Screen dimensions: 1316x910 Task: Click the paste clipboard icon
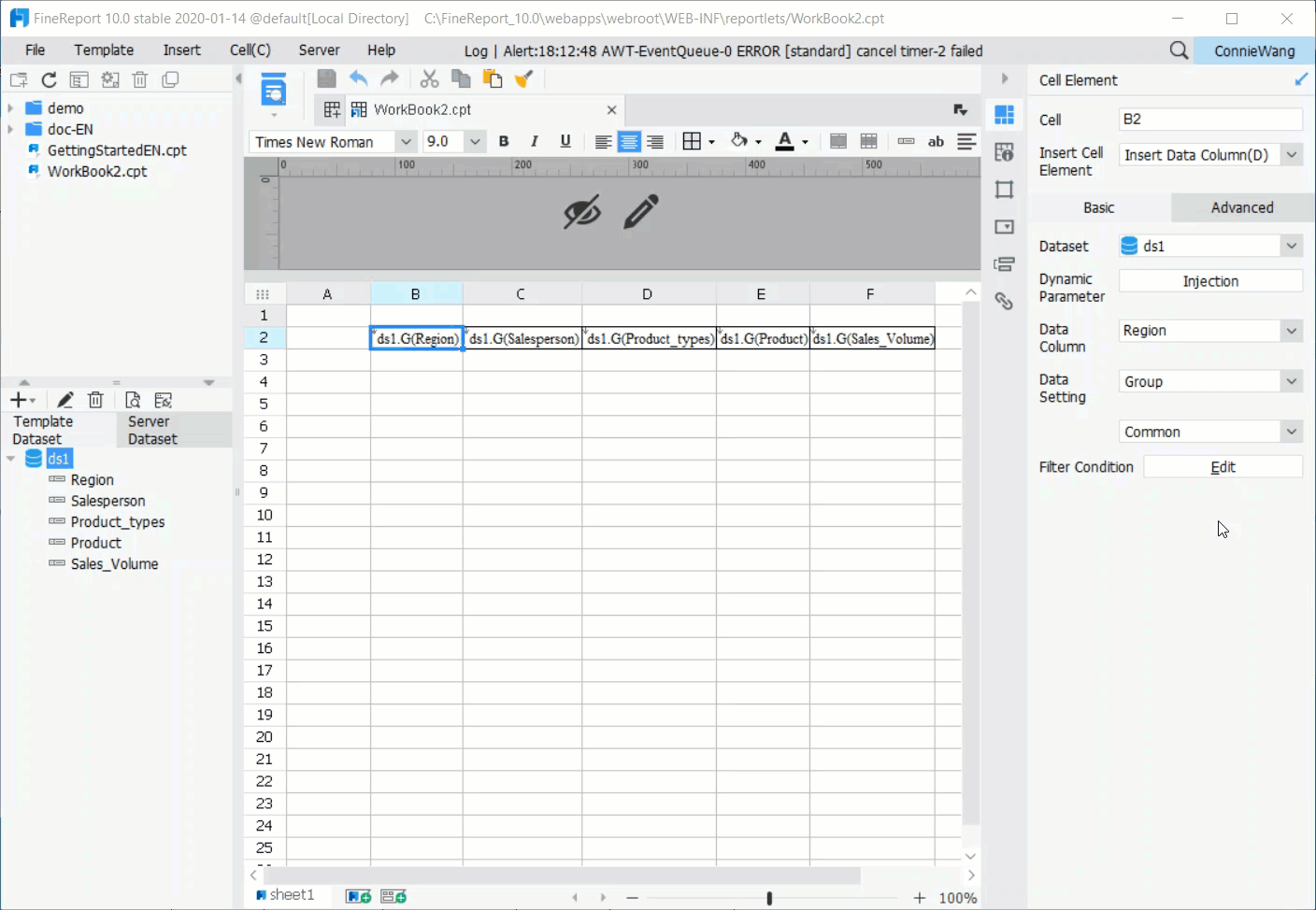tap(492, 79)
